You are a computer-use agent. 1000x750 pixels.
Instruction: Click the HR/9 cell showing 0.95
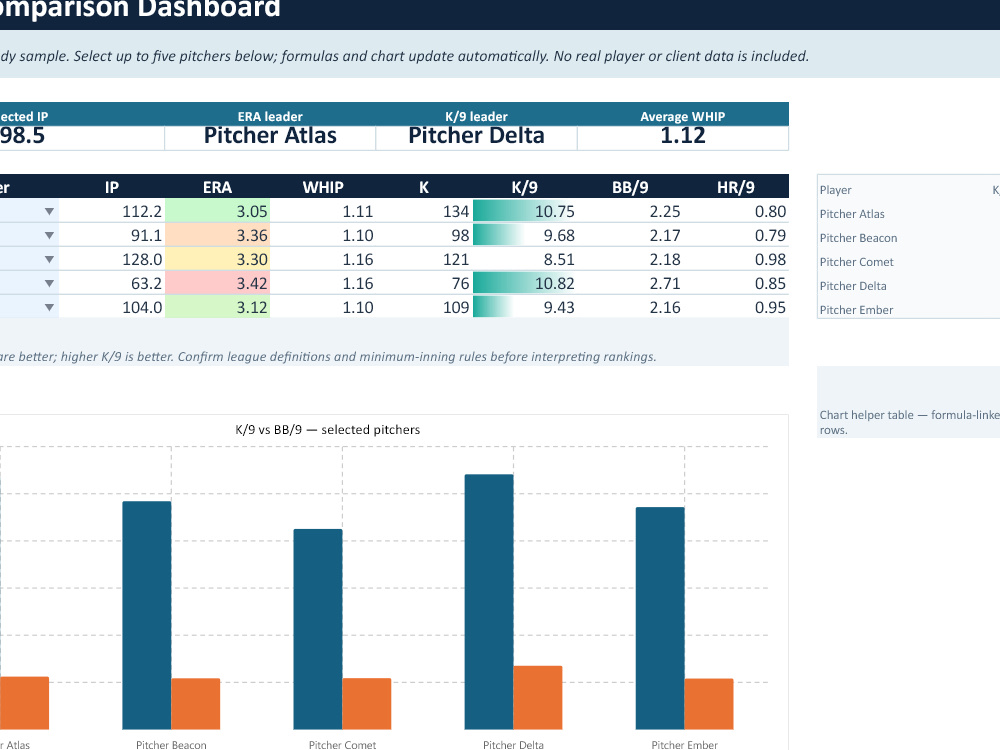736,307
